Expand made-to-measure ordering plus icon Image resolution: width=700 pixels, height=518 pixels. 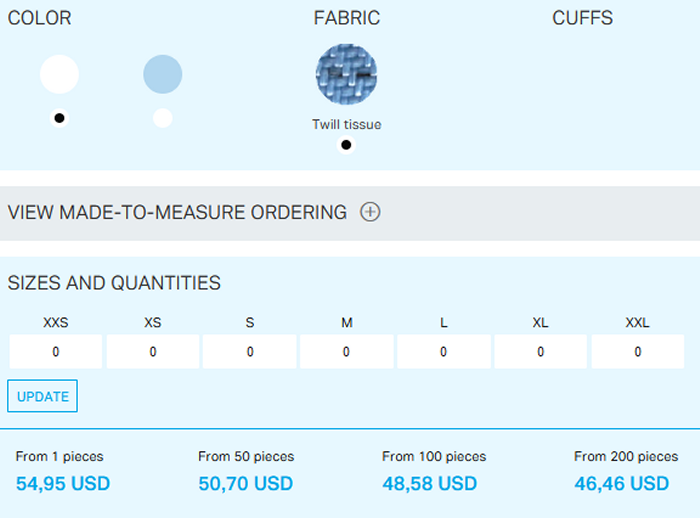[370, 212]
